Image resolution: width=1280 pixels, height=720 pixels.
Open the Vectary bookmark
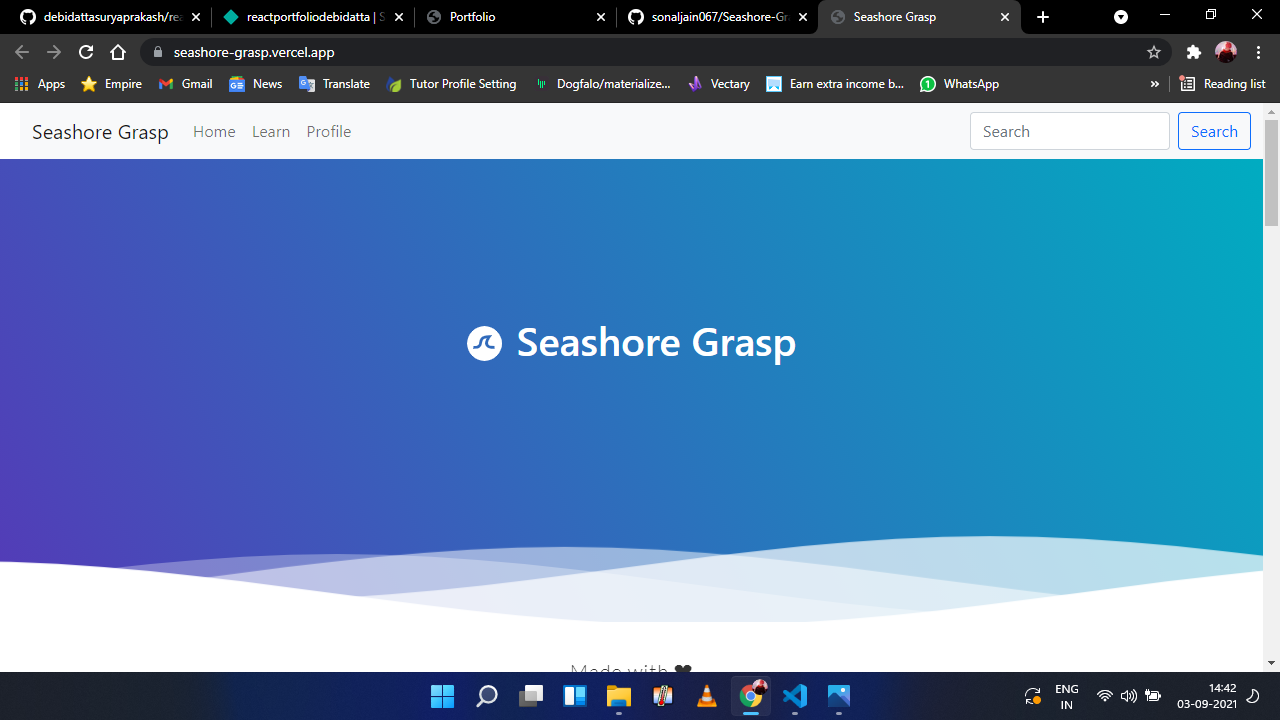(x=718, y=84)
